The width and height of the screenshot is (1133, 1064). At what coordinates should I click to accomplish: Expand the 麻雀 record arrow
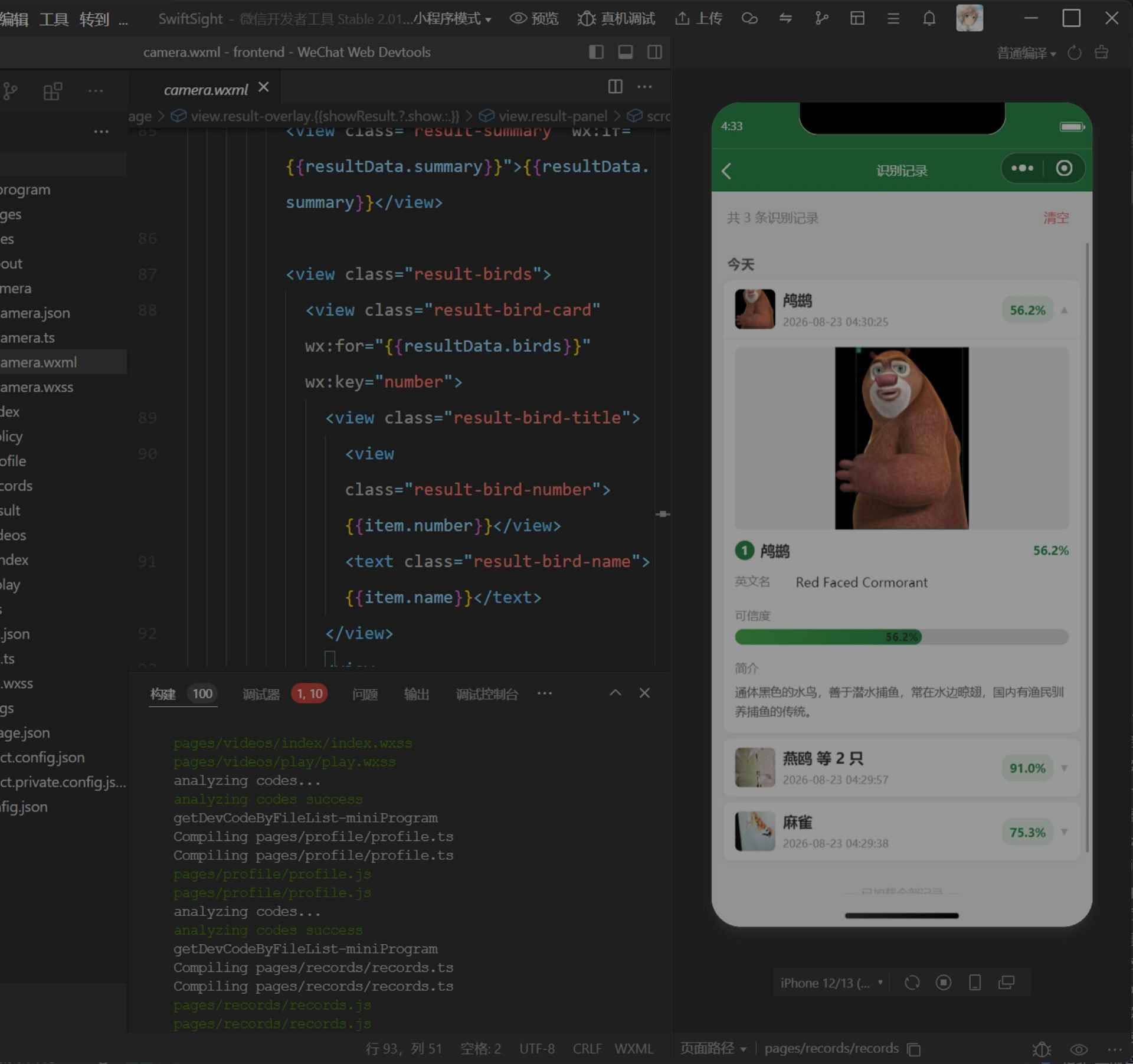(1064, 831)
